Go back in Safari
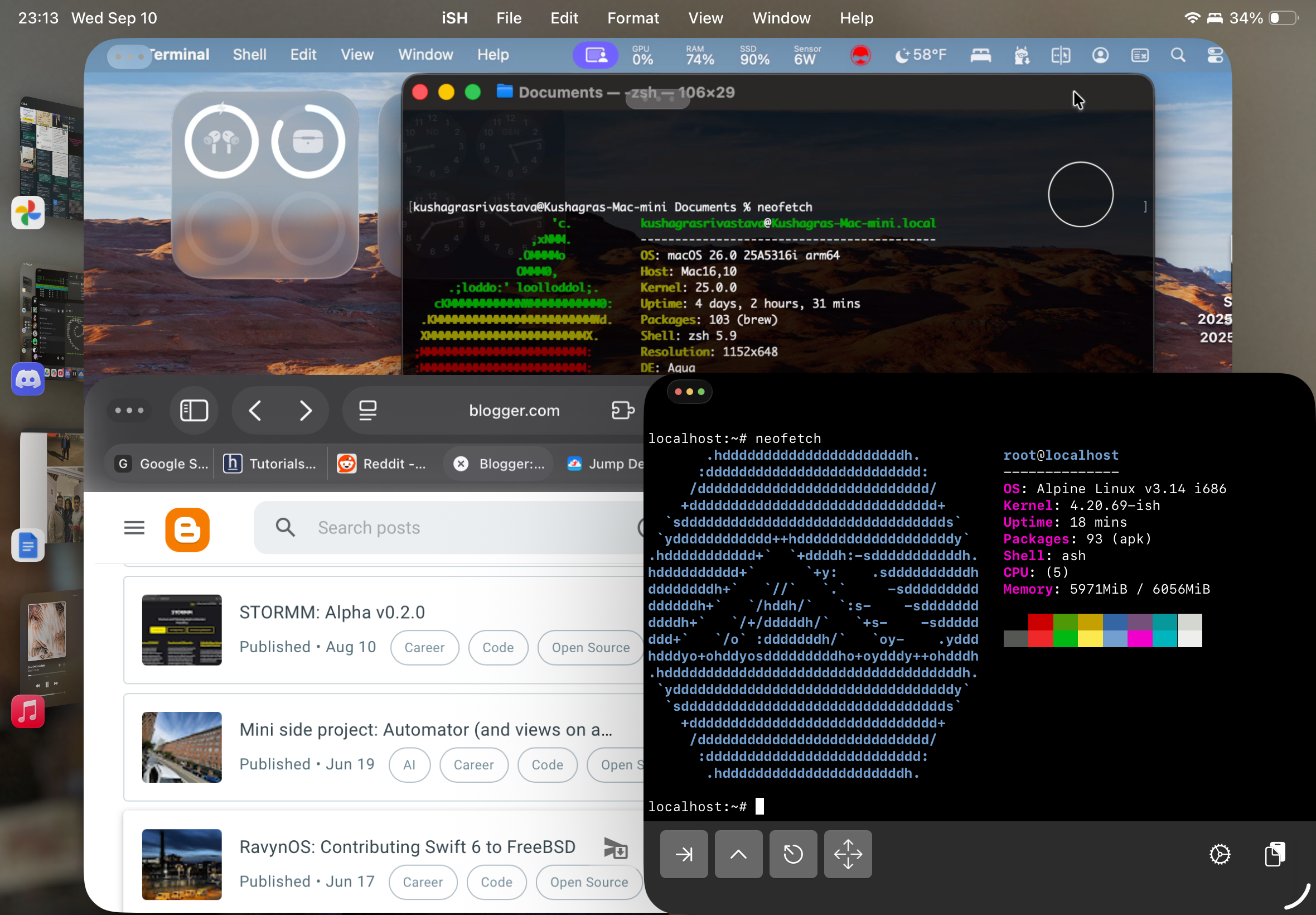1316x915 pixels. 255,411
